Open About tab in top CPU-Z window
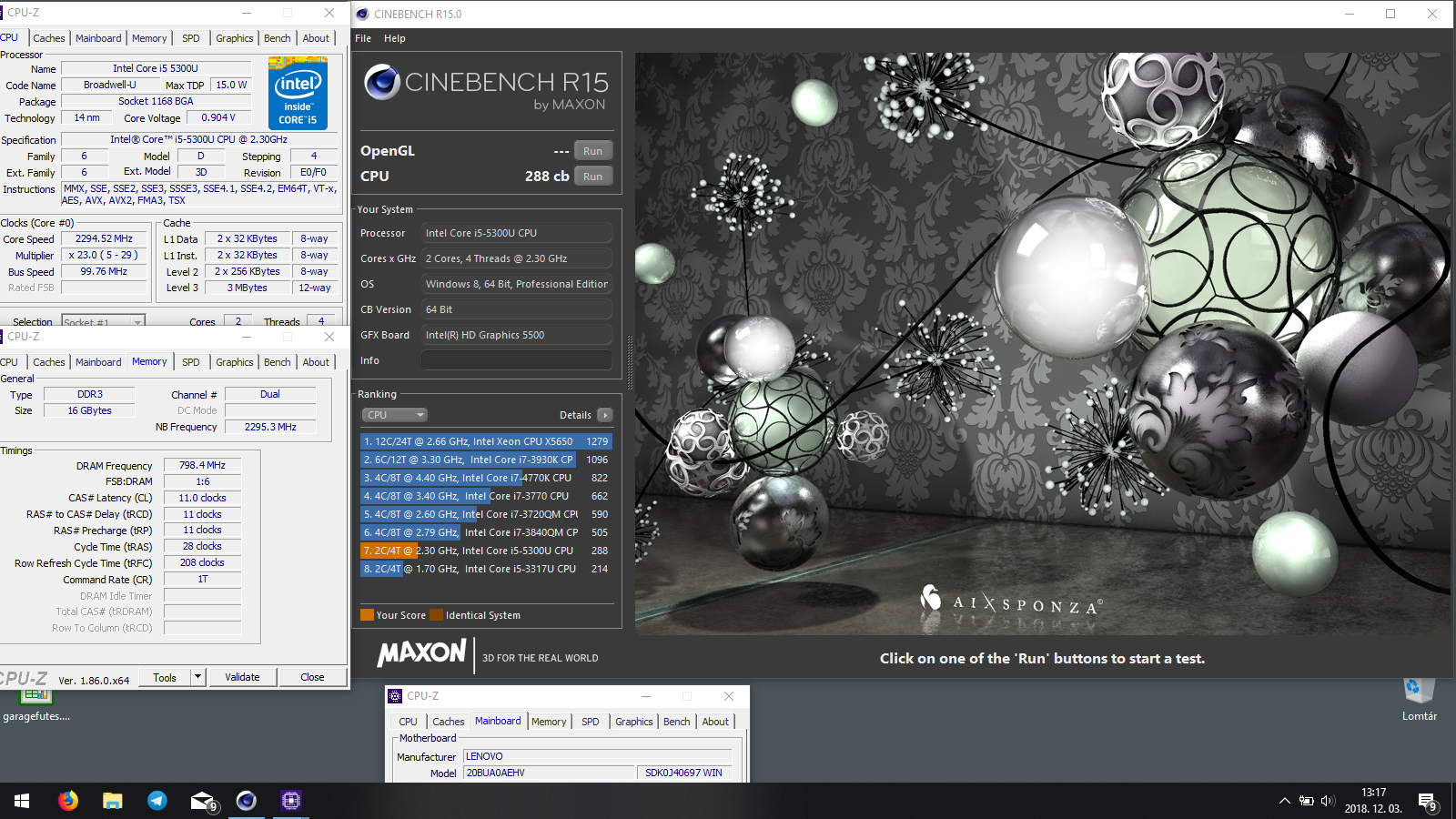Image resolution: width=1456 pixels, height=819 pixels. [x=316, y=38]
